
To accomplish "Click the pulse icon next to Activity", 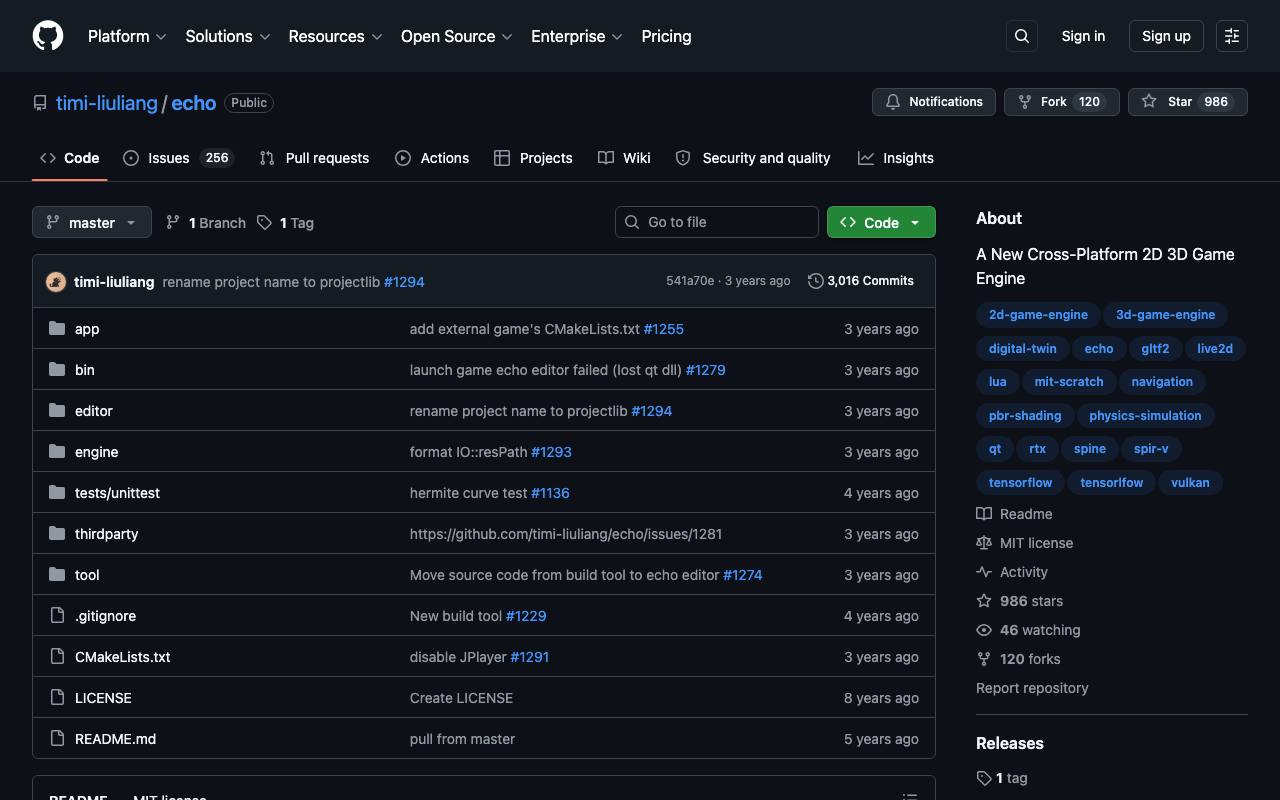I will 984,572.
